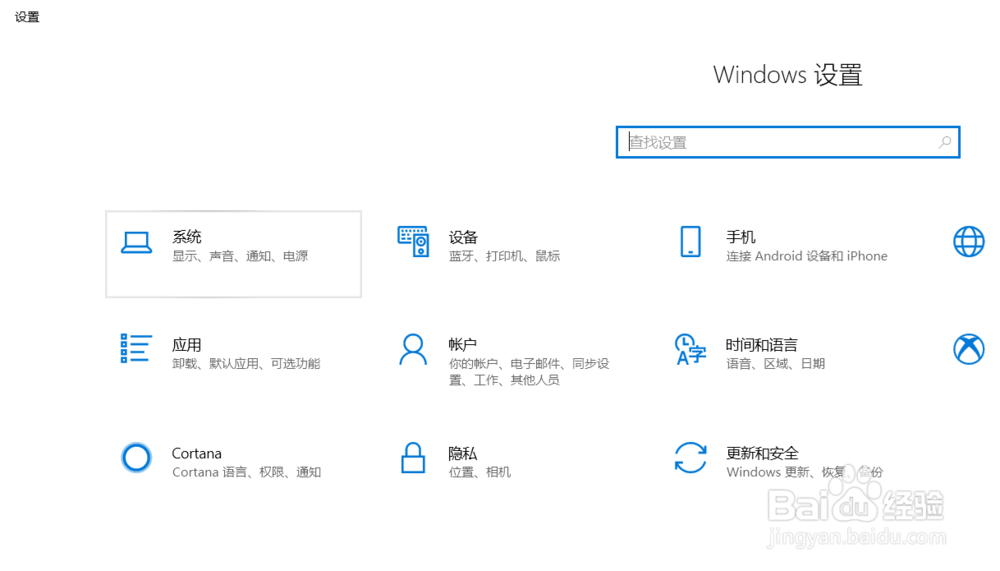The width and height of the screenshot is (1000, 571).
Task: Click the Windows 更新、恢复 description text
Action: pos(805,472)
